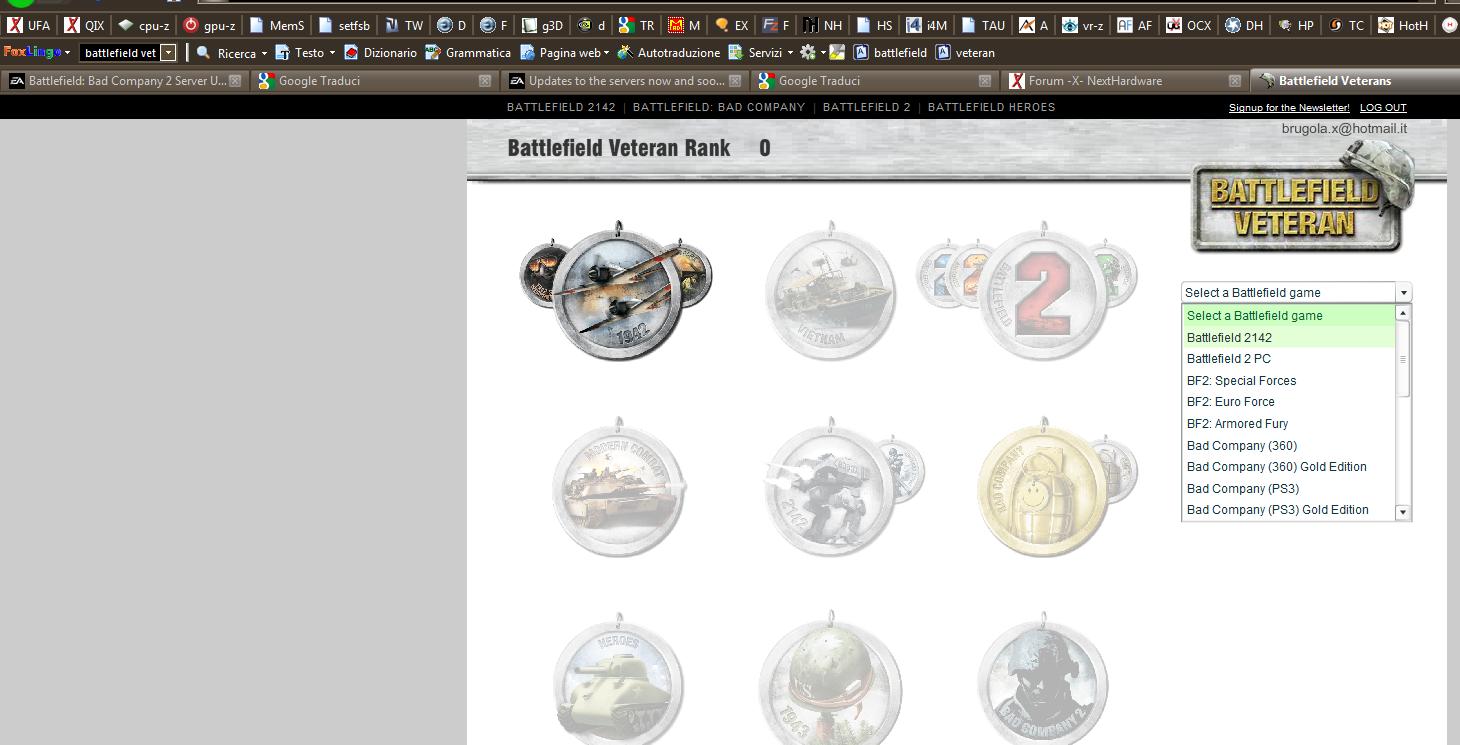Image resolution: width=1460 pixels, height=745 pixels.
Task: Choose Battlefield 2142 in the game list
Action: tap(1288, 337)
